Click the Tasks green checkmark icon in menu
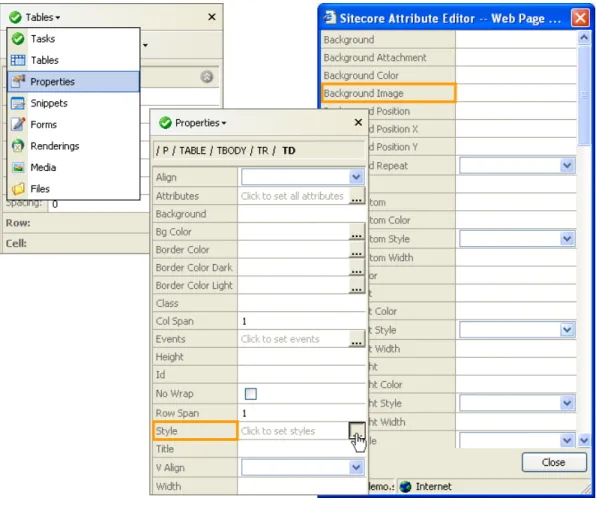Viewport: 596px width, 507px height. click(18, 39)
